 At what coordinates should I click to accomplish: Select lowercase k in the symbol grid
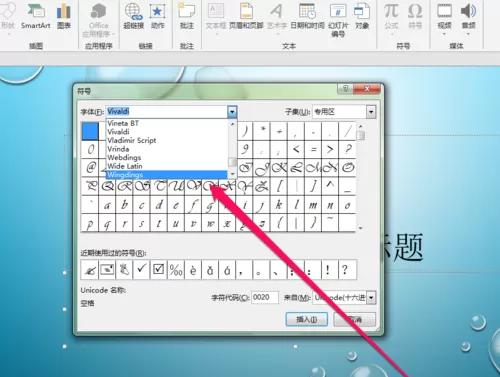(279, 204)
